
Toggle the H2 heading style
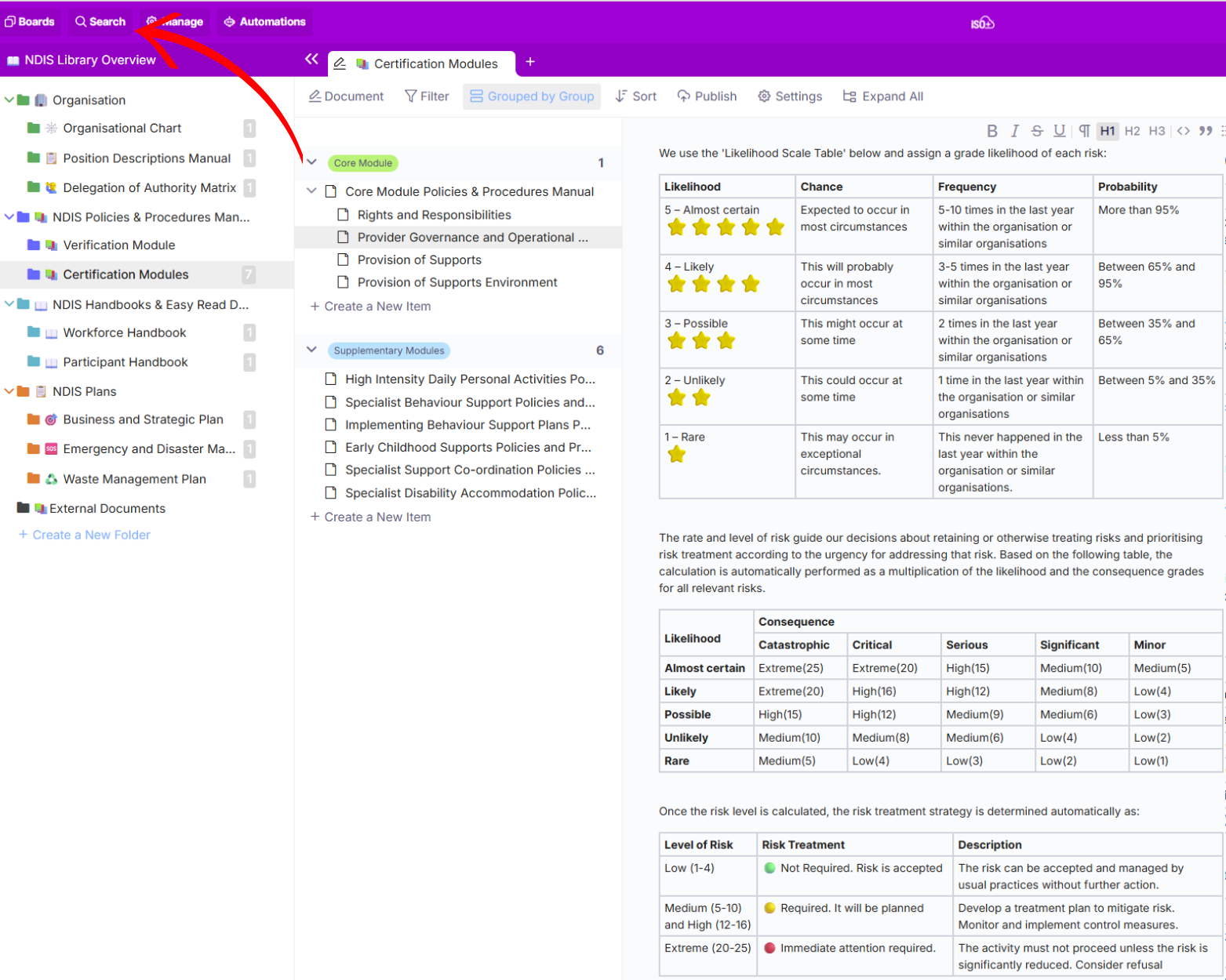1132,131
